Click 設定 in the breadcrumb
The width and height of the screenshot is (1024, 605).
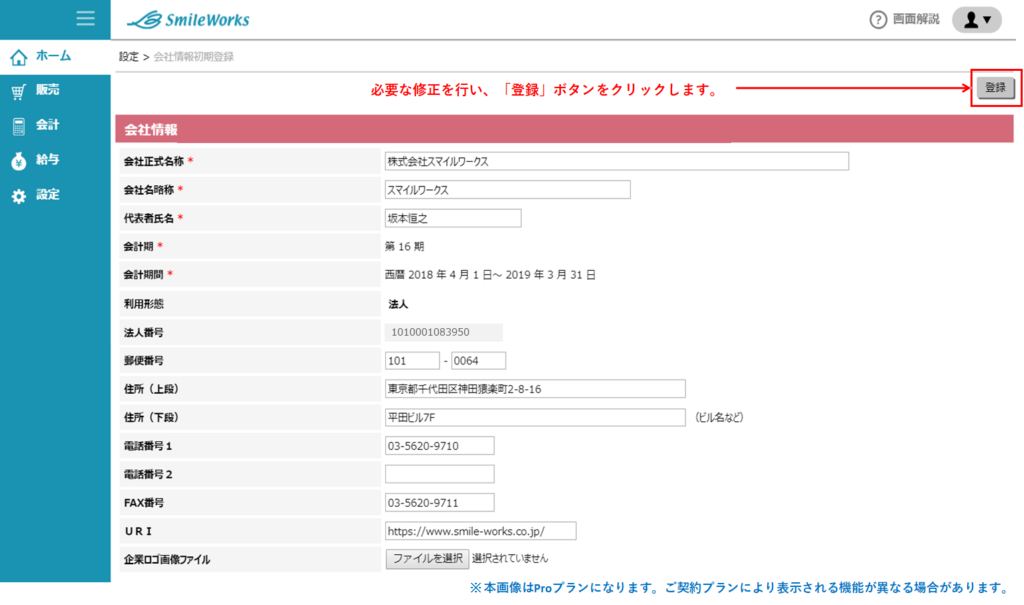click(x=129, y=57)
